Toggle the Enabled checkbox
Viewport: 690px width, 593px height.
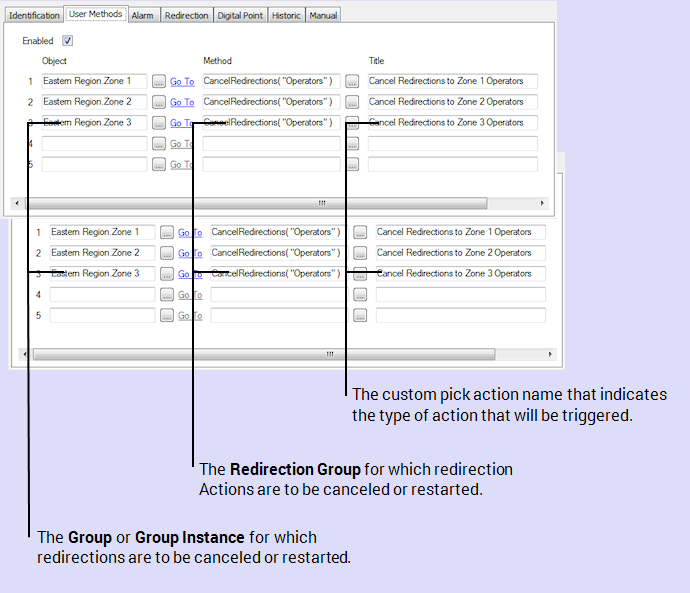pyautogui.click(x=68, y=41)
